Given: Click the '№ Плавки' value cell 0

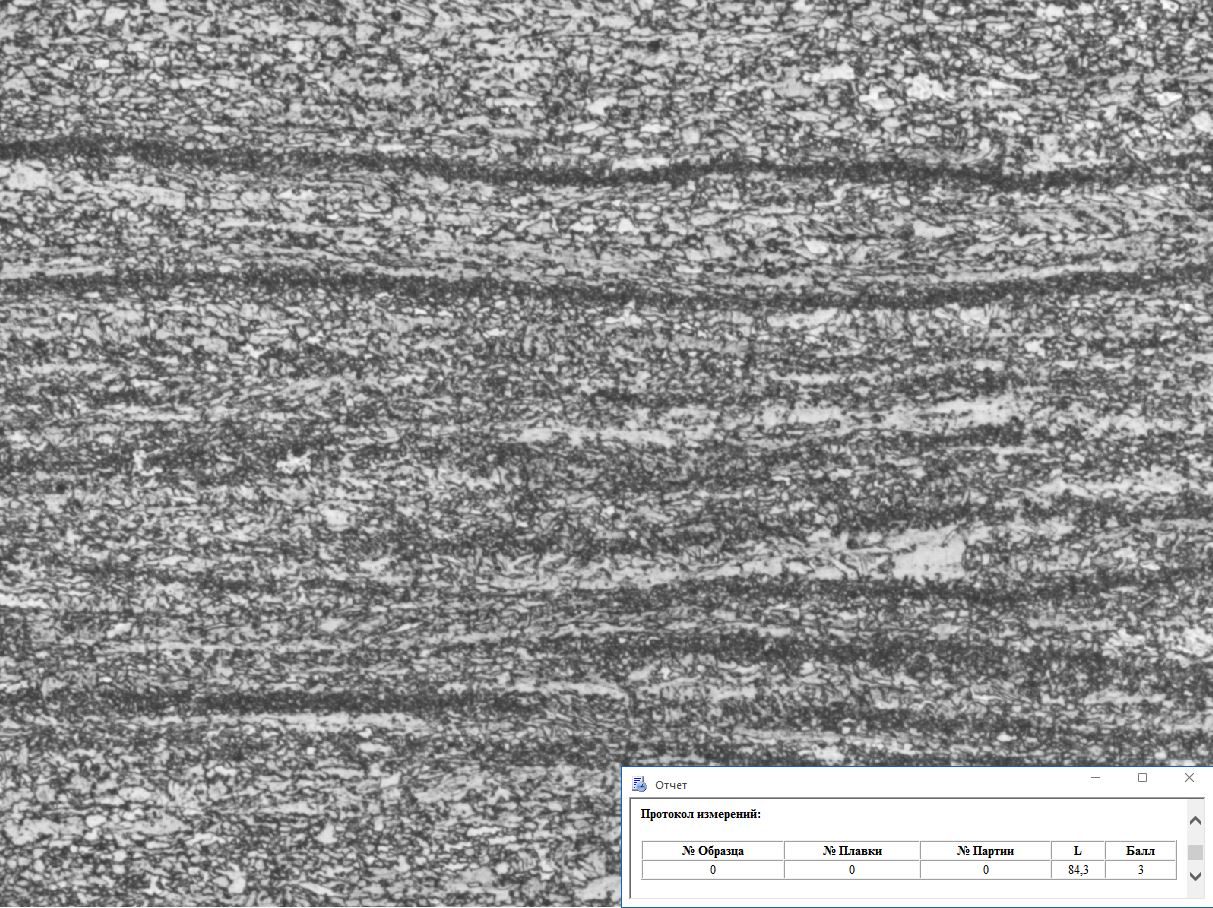Looking at the screenshot, I should point(852,870).
